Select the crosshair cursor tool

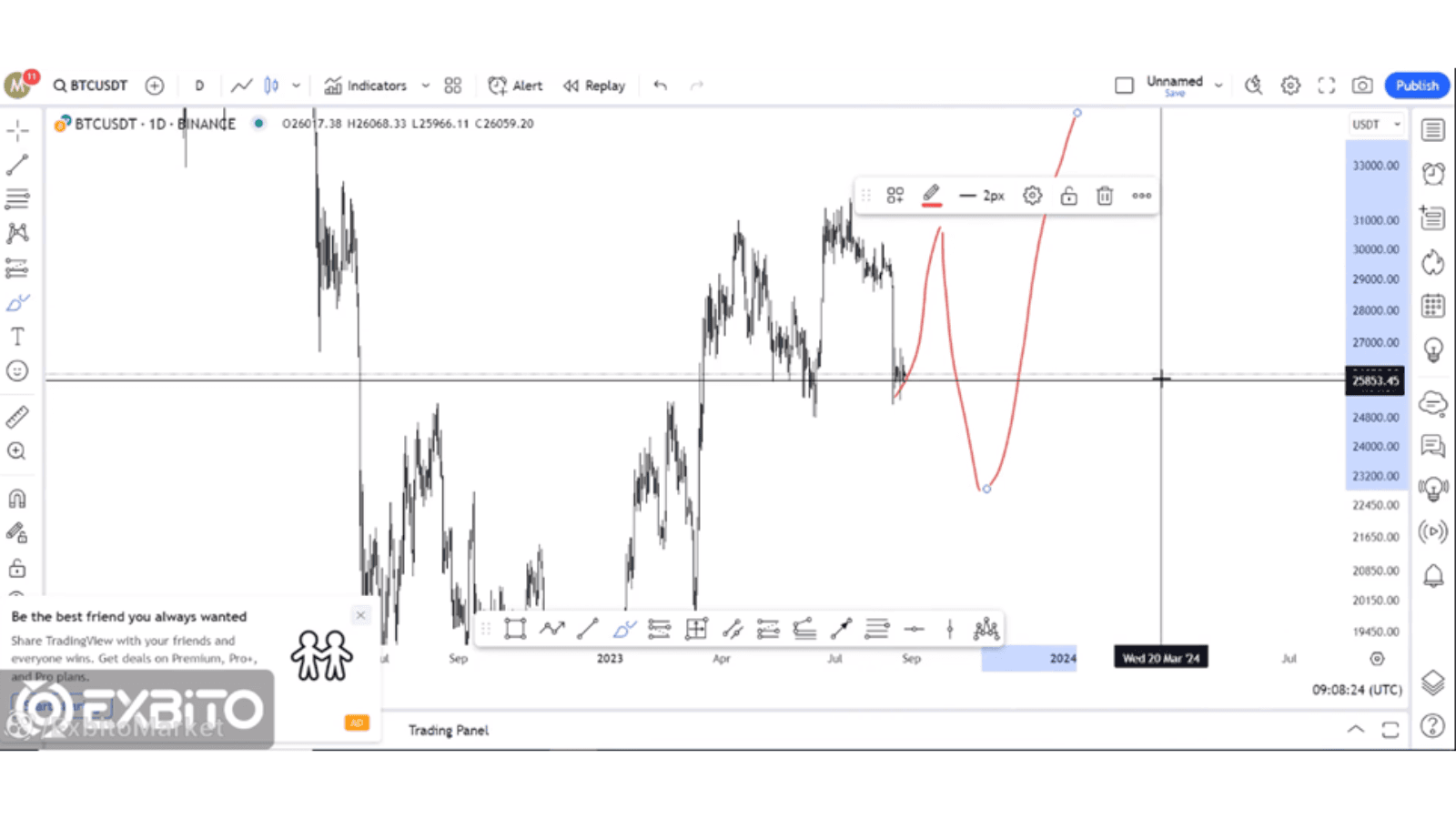pos(17,130)
